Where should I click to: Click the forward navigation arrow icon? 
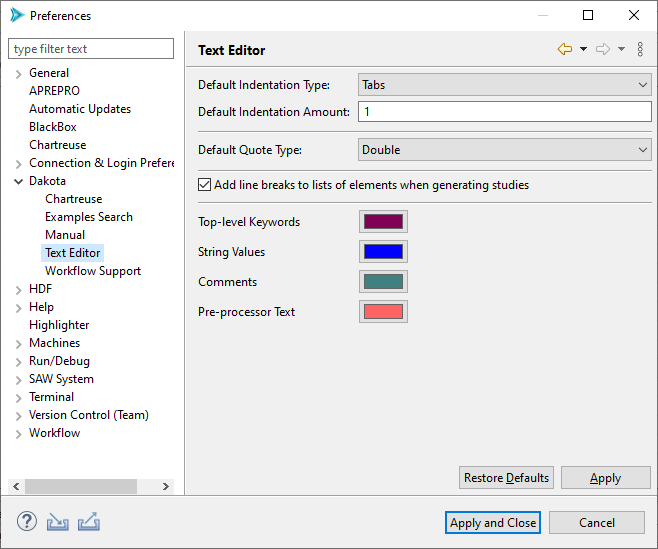pyautogui.click(x=603, y=50)
